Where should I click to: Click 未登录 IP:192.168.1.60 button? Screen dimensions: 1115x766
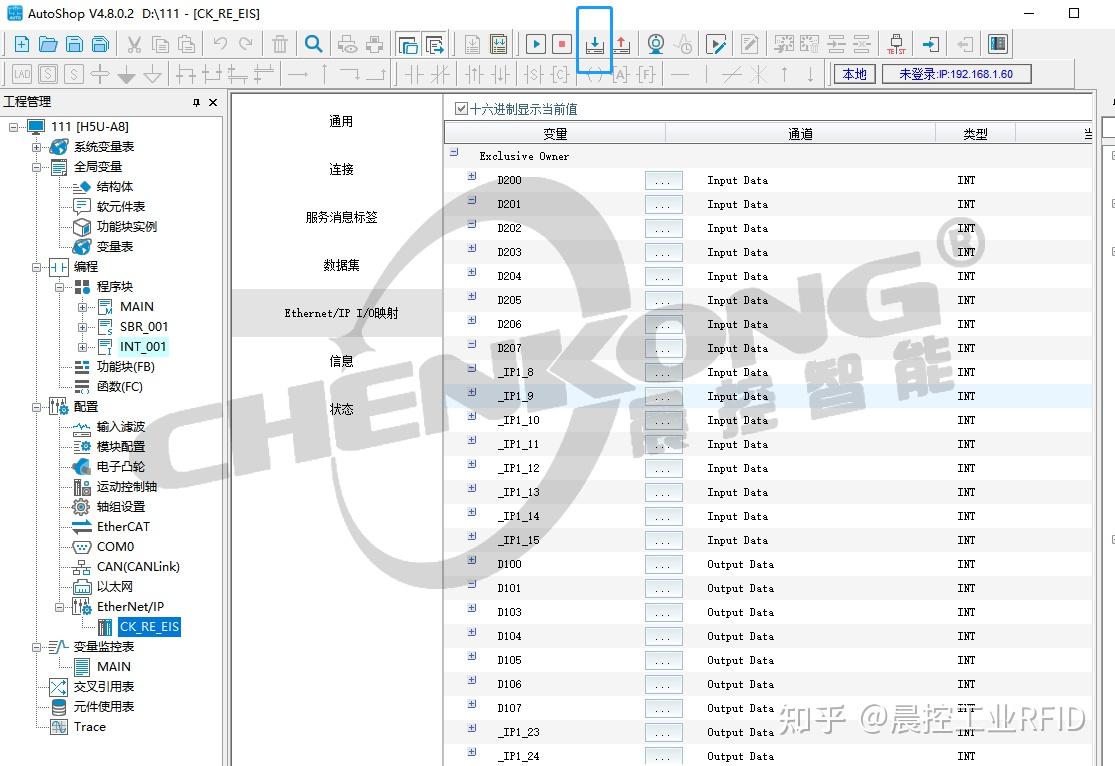click(x=956, y=74)
